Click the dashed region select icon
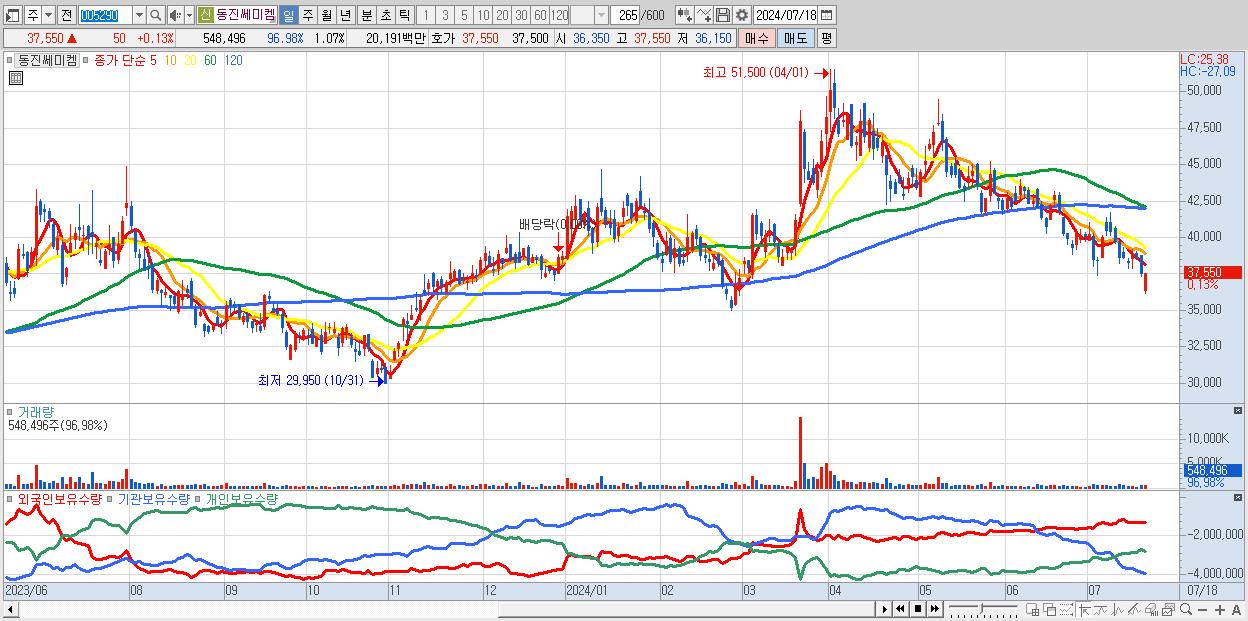The width and height of the screenshot is (1248, 621). (1066, 609)
